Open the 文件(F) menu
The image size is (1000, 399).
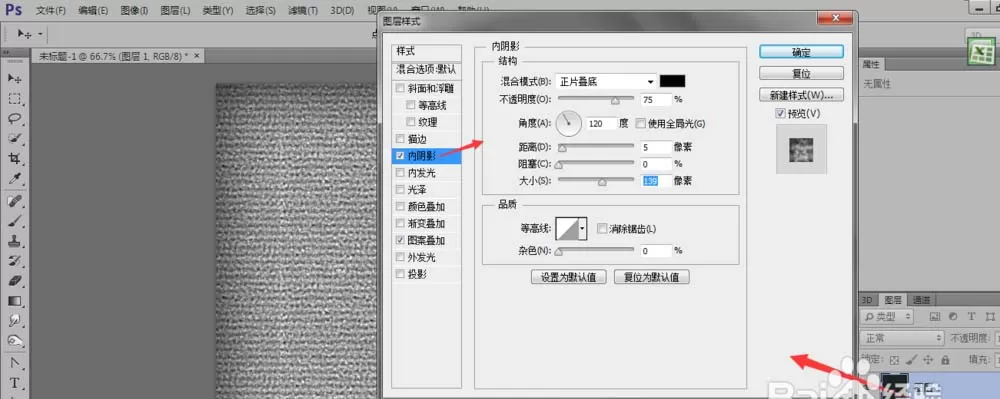51,11
